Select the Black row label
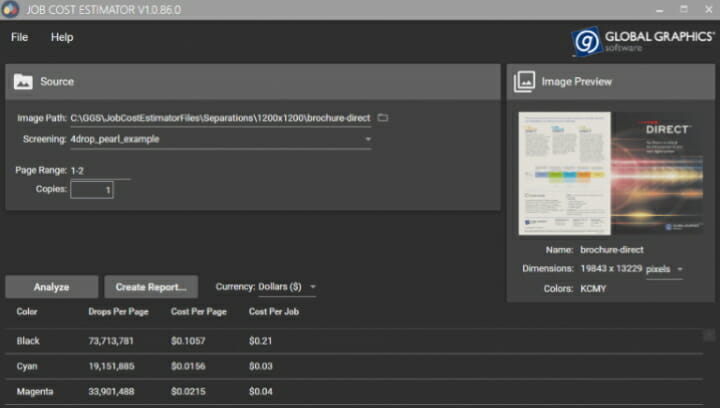The height and width of the screenshot is (408, 720). (28, 341)
